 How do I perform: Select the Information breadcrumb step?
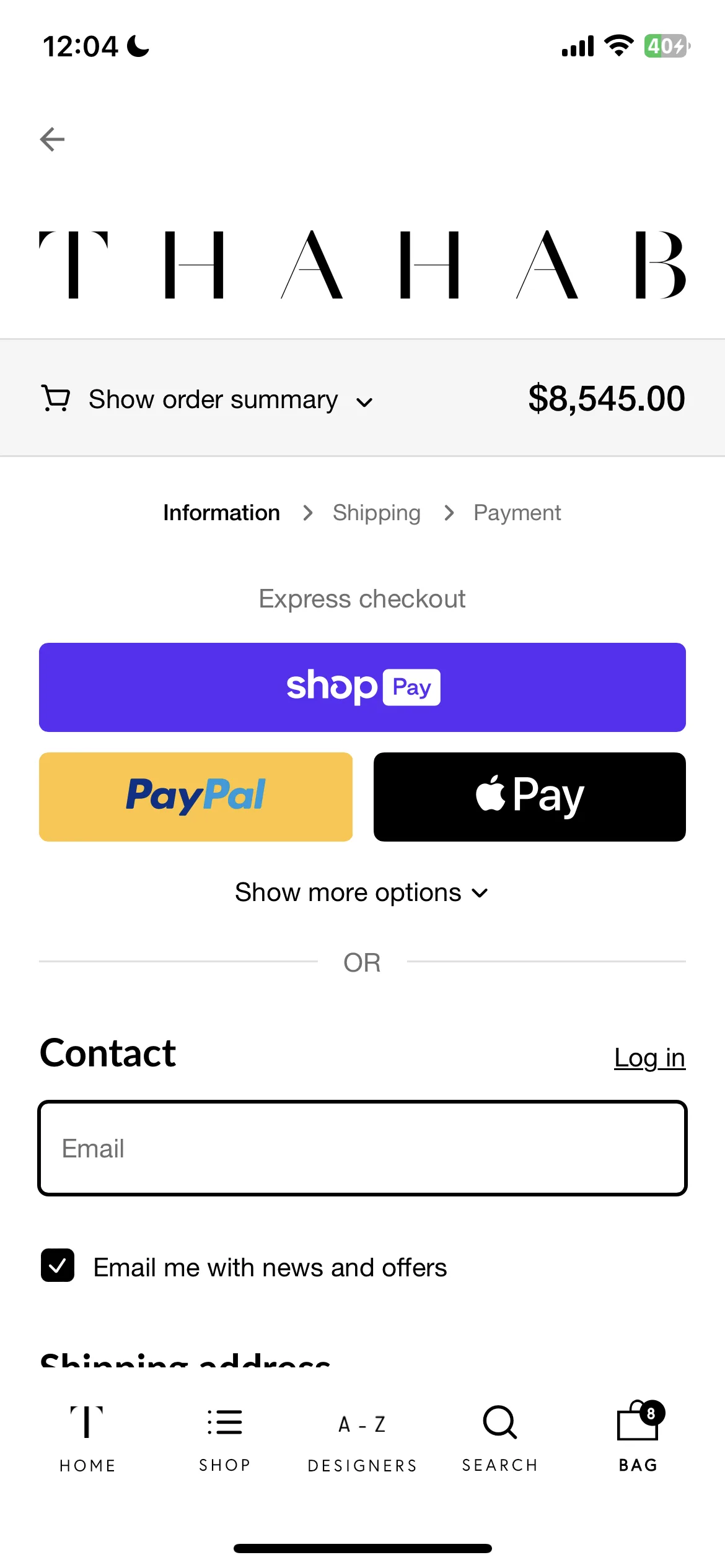click(221, 513)
